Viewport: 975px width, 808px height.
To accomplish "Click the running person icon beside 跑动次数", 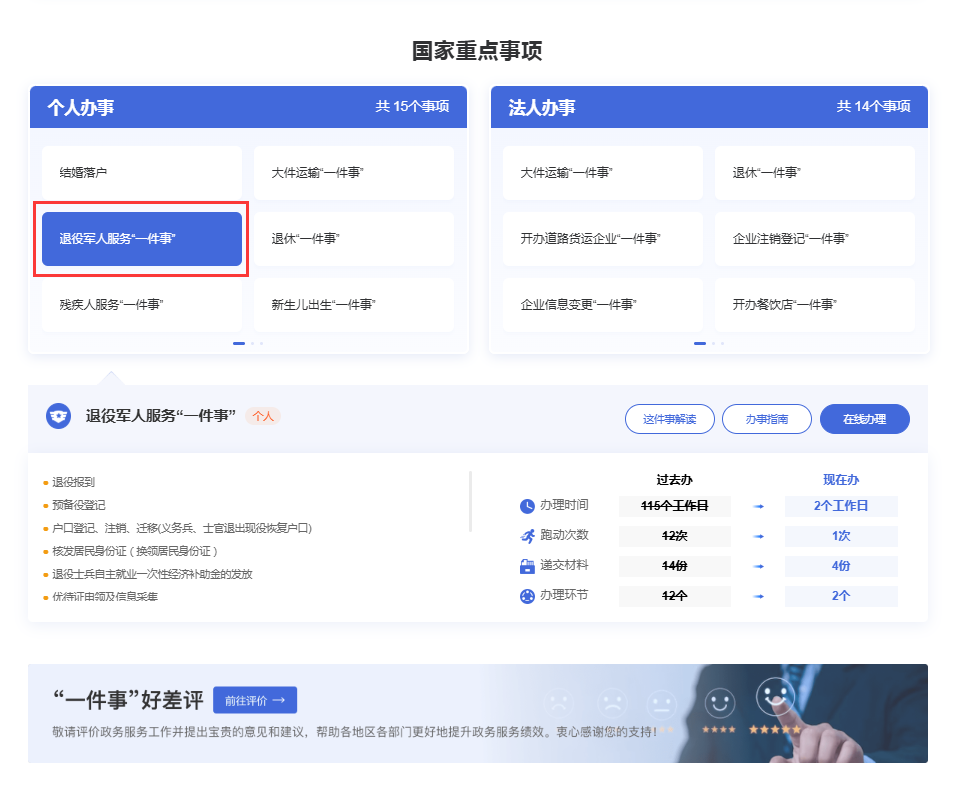I will point(527,536).
